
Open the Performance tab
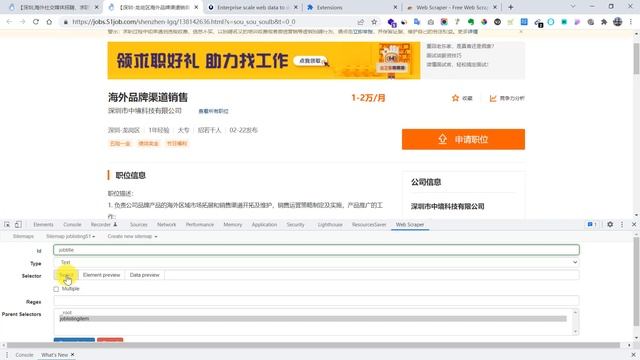coord(200,224)
